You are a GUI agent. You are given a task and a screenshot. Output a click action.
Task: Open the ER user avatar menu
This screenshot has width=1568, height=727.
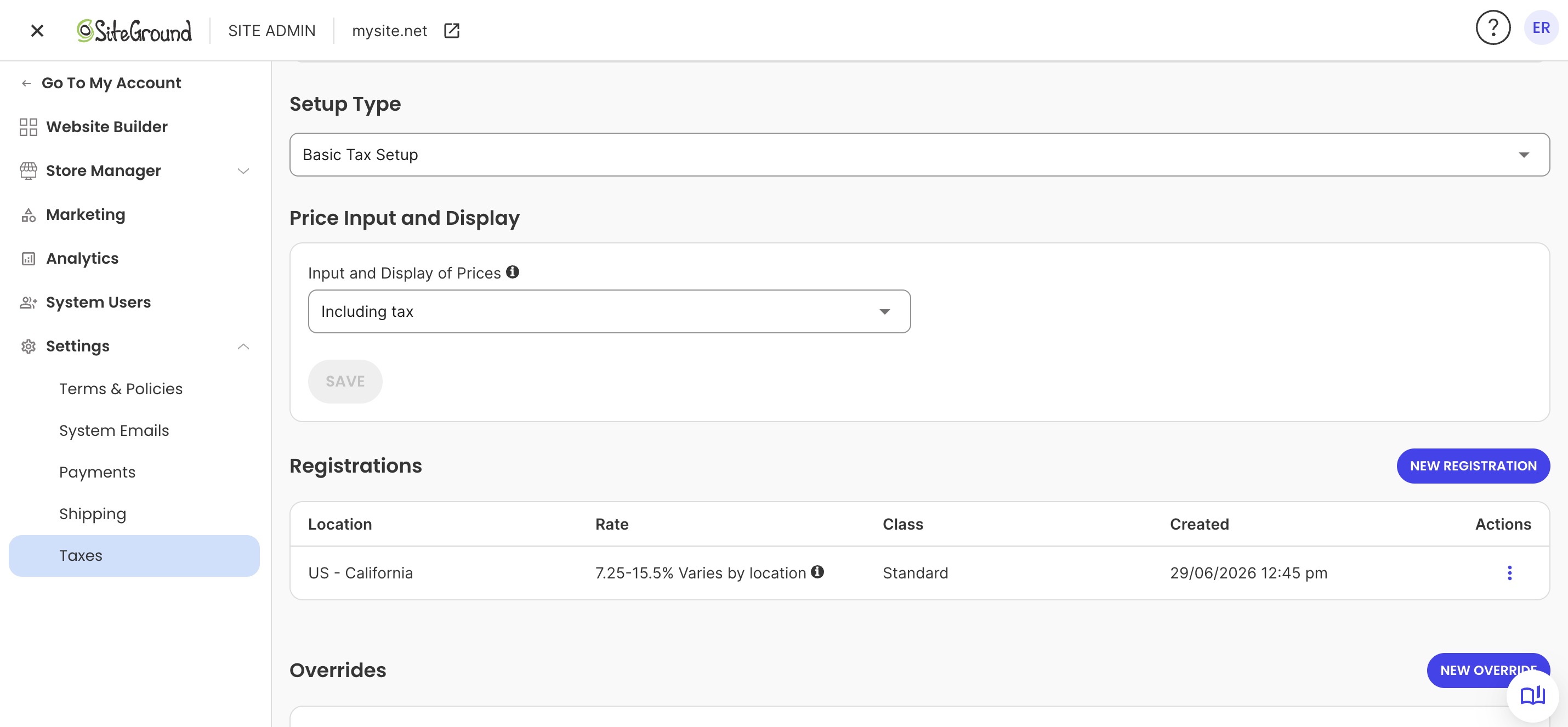click(1541, 27)
